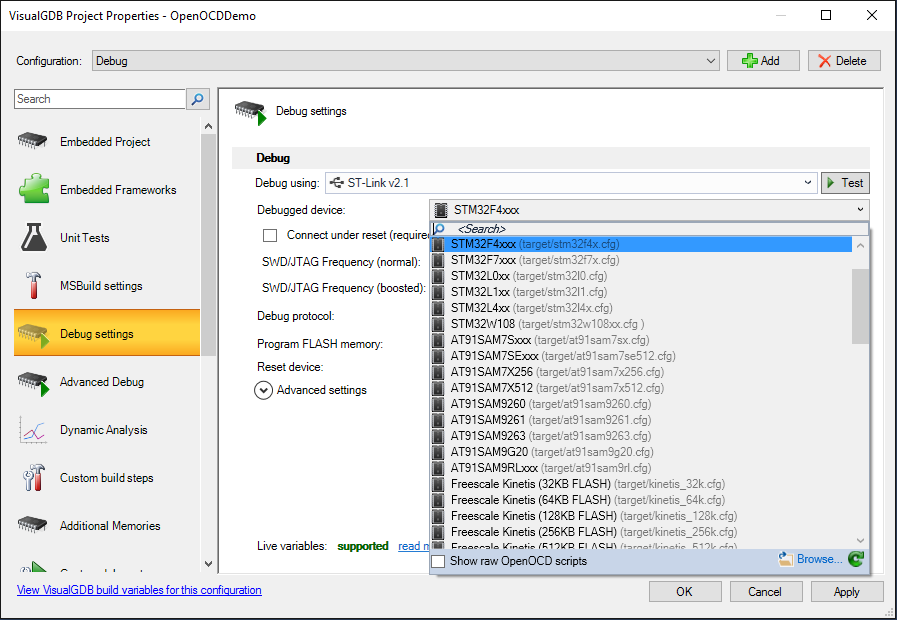Click the magnifier icon in device search

tap(439, 229)
